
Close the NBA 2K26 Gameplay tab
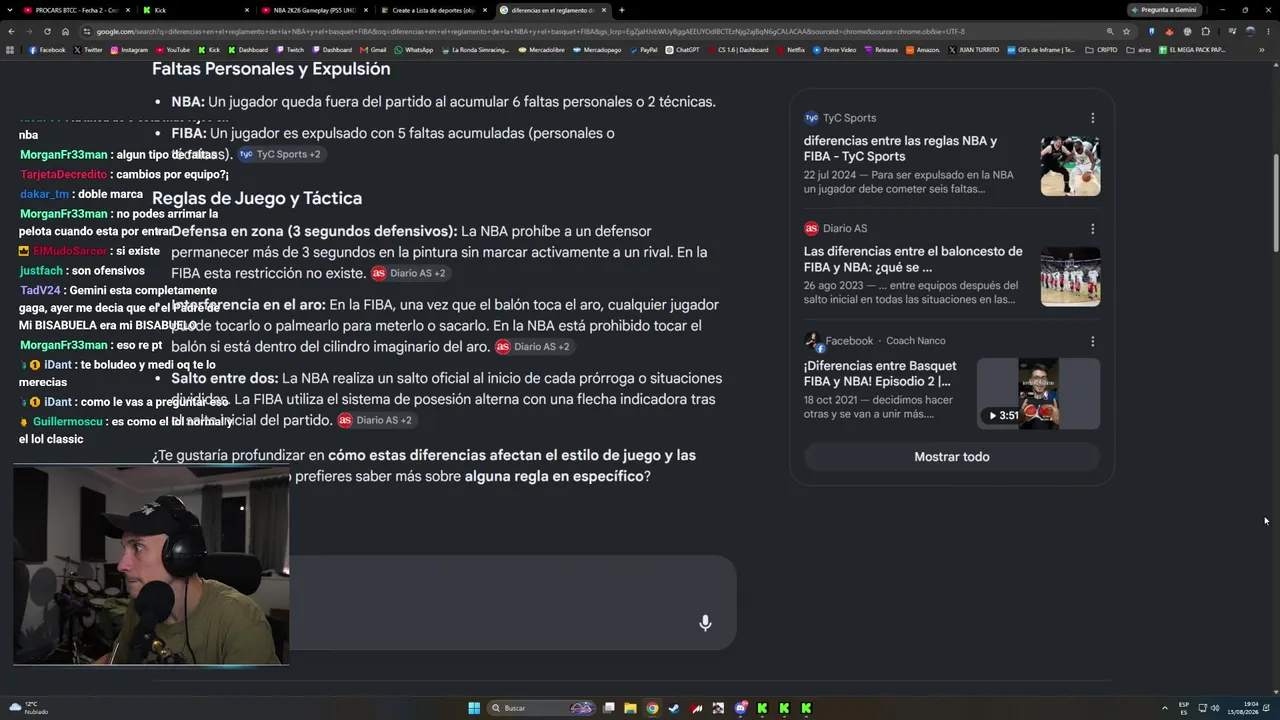[x=366, y=10]
